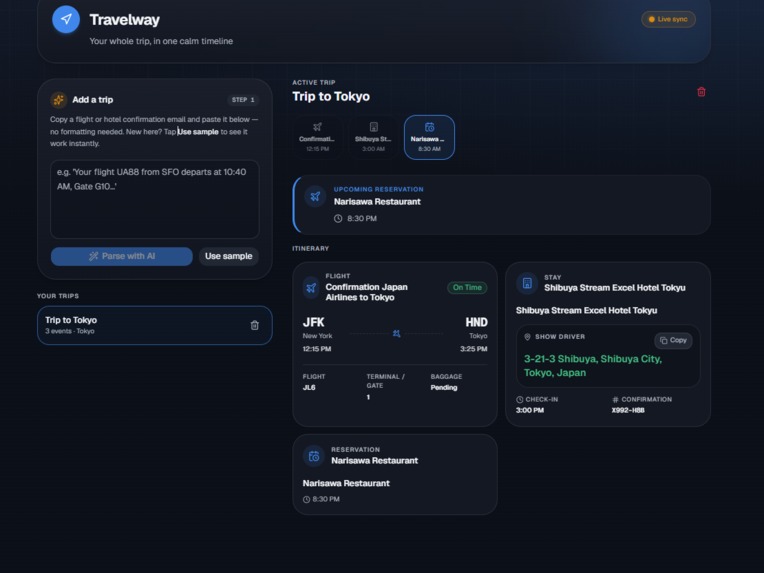Click the Travelway paper-plane logo icon
Image resolution: width=764 pixels, height=573 pixels.
tap(66, 19)
